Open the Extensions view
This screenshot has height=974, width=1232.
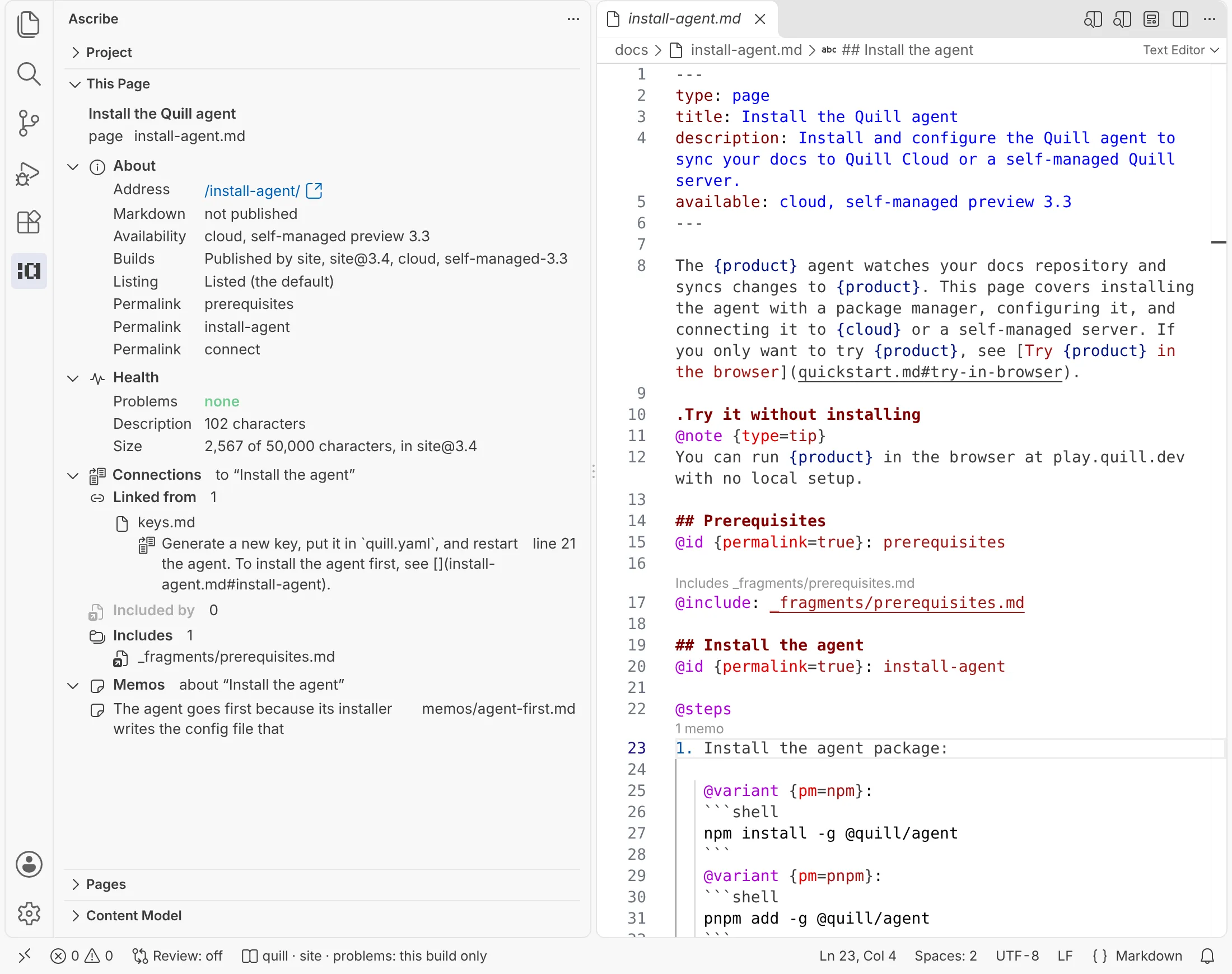[29, 222]
